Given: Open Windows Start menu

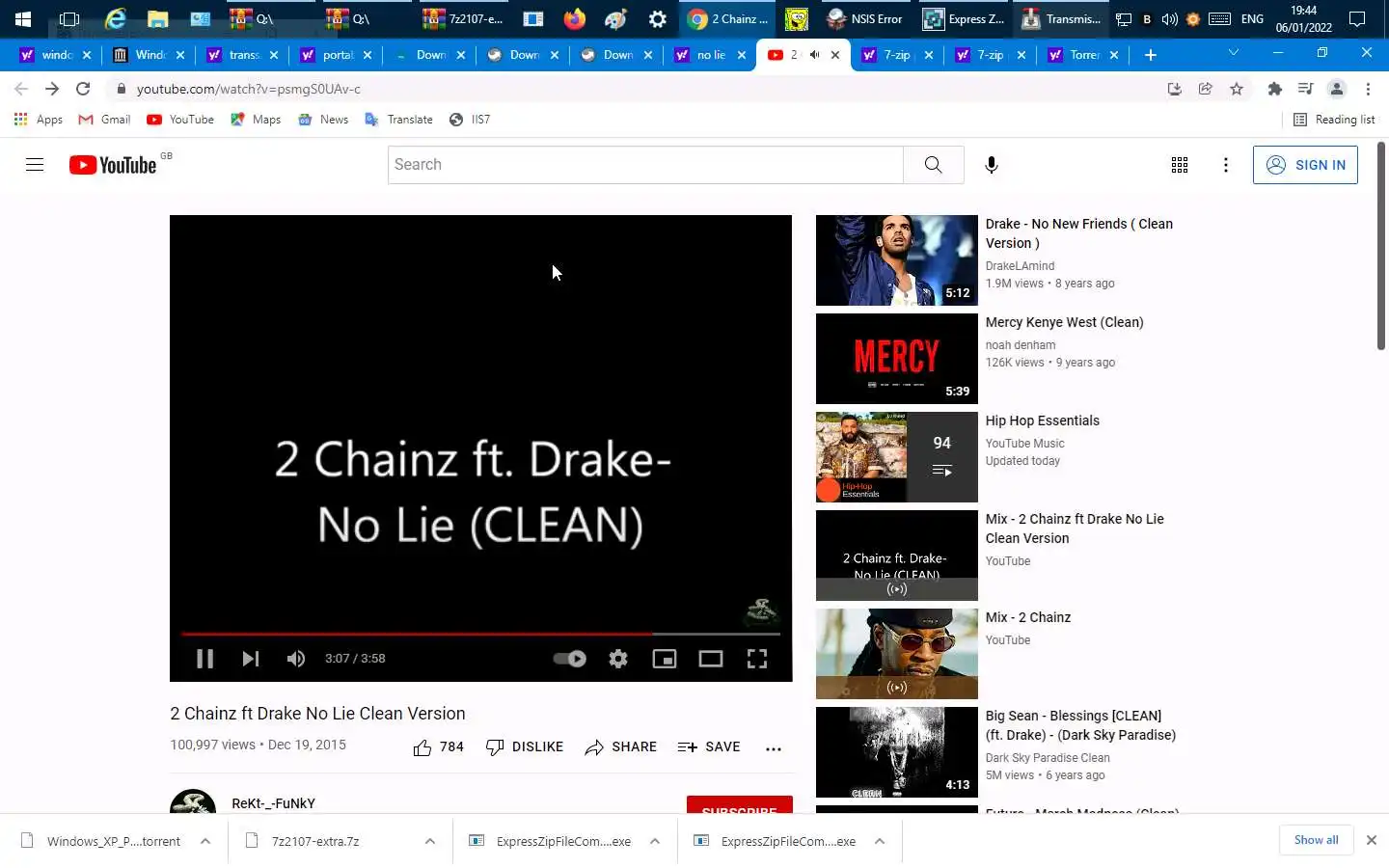Looking at the screenshot, I should [23, 18].
